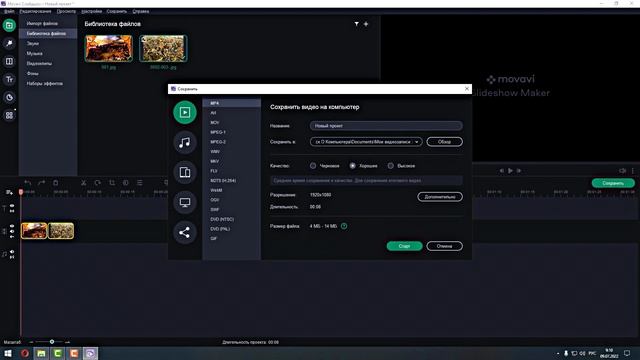Click the delete trash icon on timeline toolbar
Screen dimensions: 640x360
tap(56, 183)
